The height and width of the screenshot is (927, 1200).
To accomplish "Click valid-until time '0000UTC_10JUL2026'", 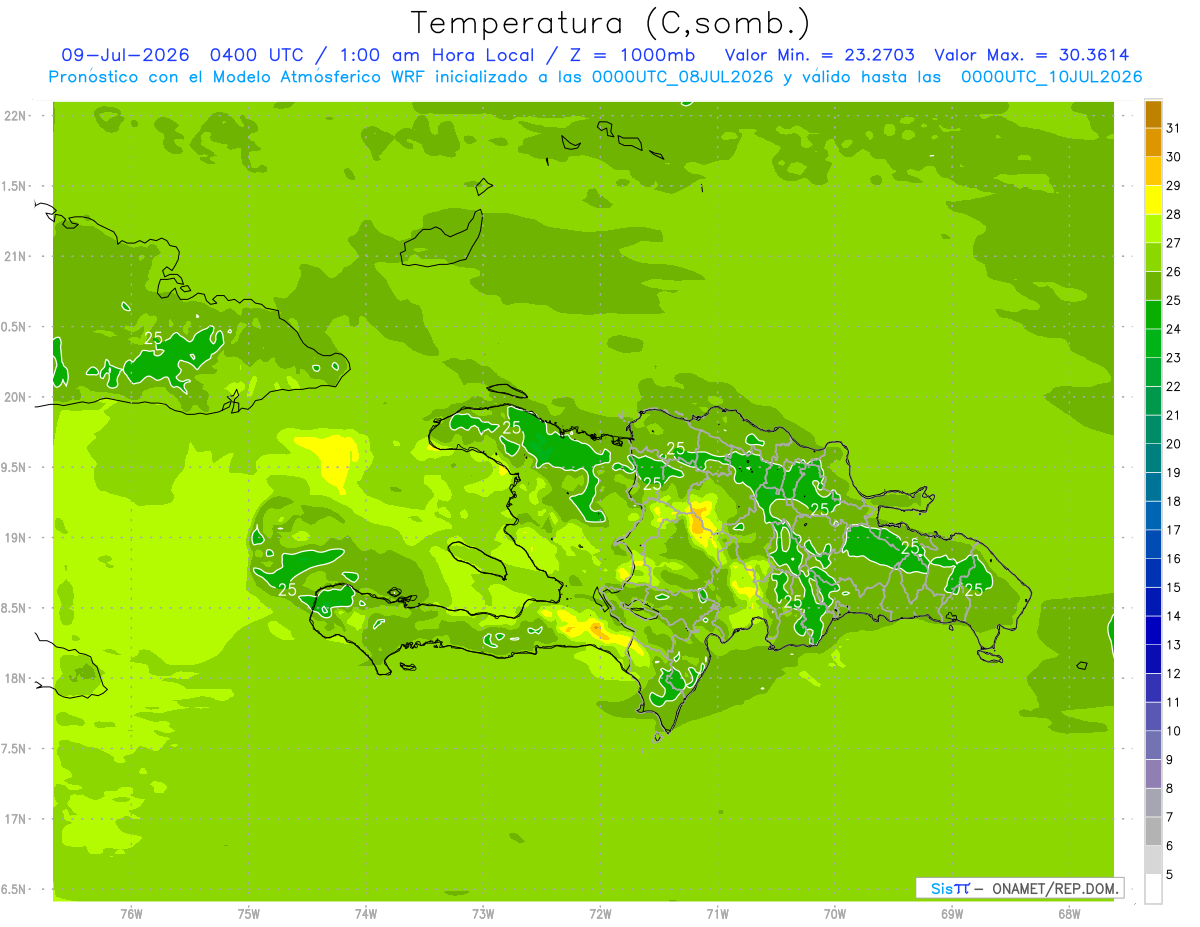I will tap(1052, 77).
